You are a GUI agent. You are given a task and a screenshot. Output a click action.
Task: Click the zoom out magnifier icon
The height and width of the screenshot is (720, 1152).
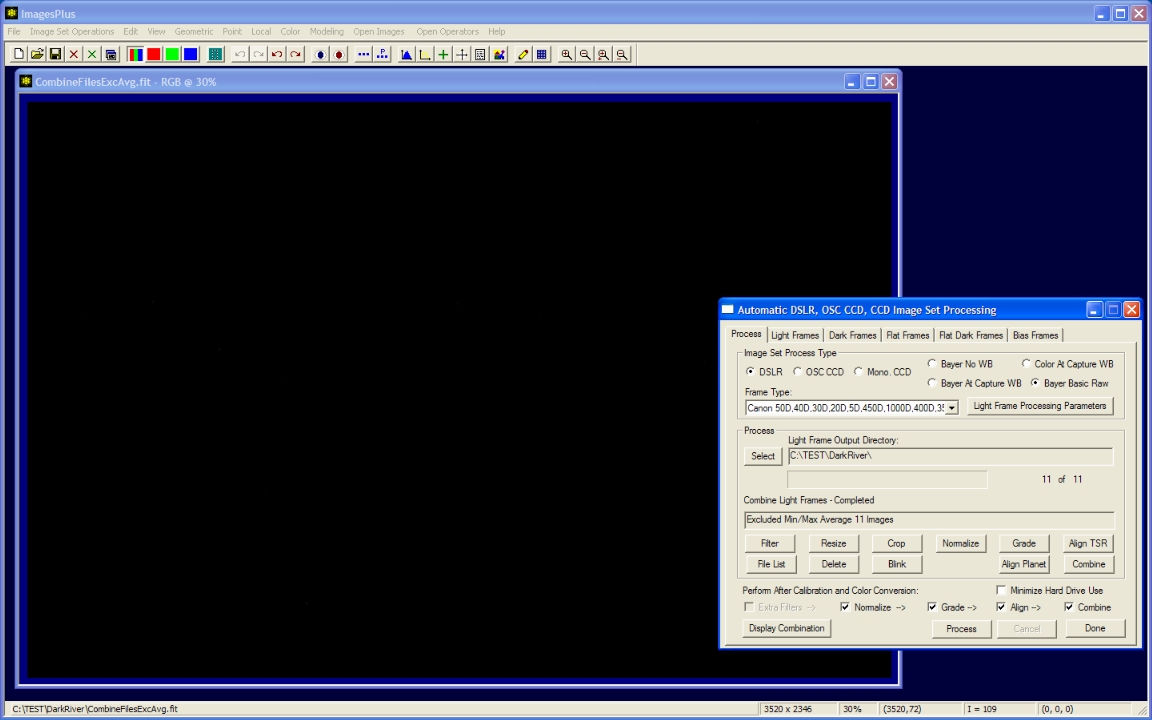point(585,54)
